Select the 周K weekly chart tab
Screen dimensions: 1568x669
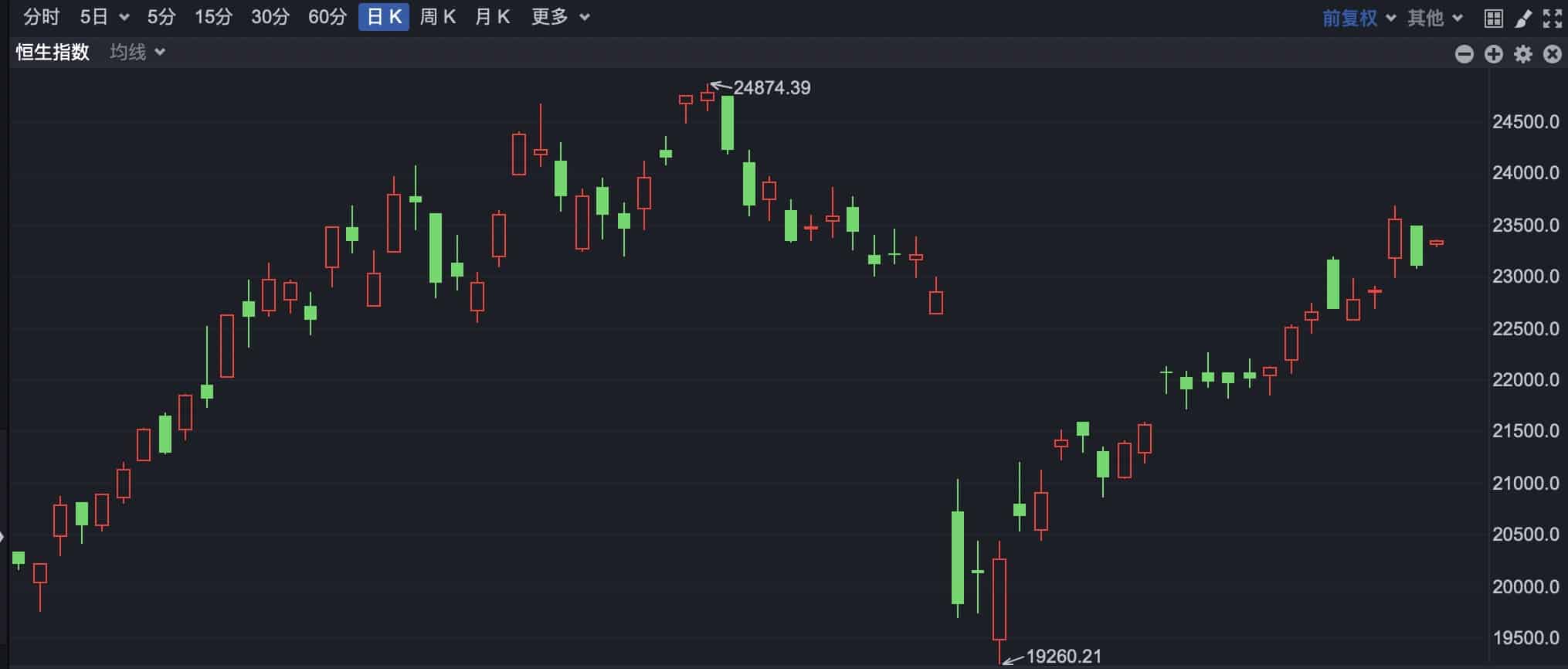tap(438, 17)
